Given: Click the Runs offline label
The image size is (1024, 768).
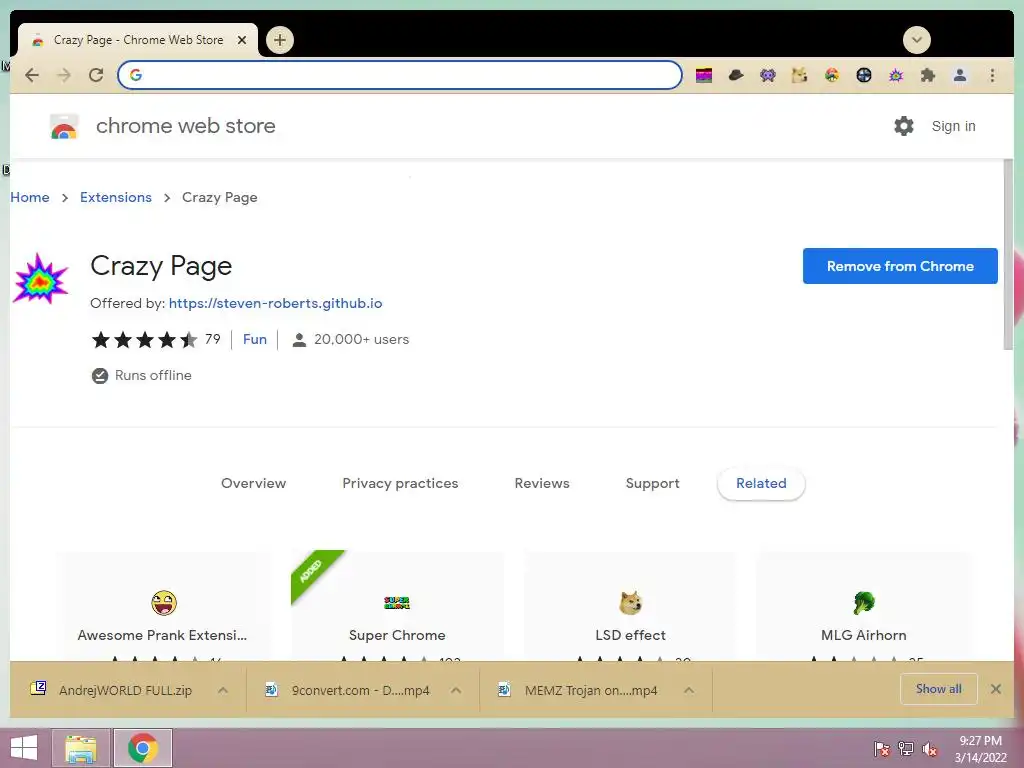Looking at the screenshot, I should tap(153, 376).
